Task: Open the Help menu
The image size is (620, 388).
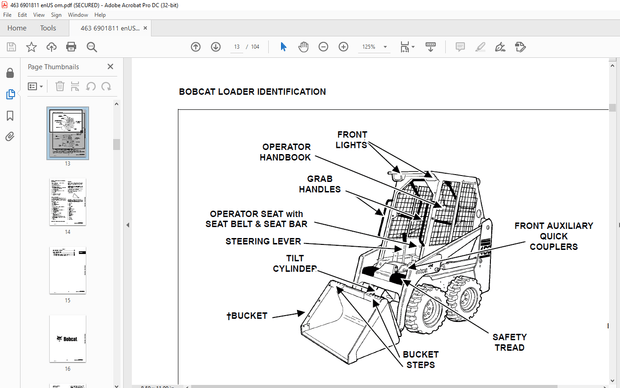Action: coord(100,15)
